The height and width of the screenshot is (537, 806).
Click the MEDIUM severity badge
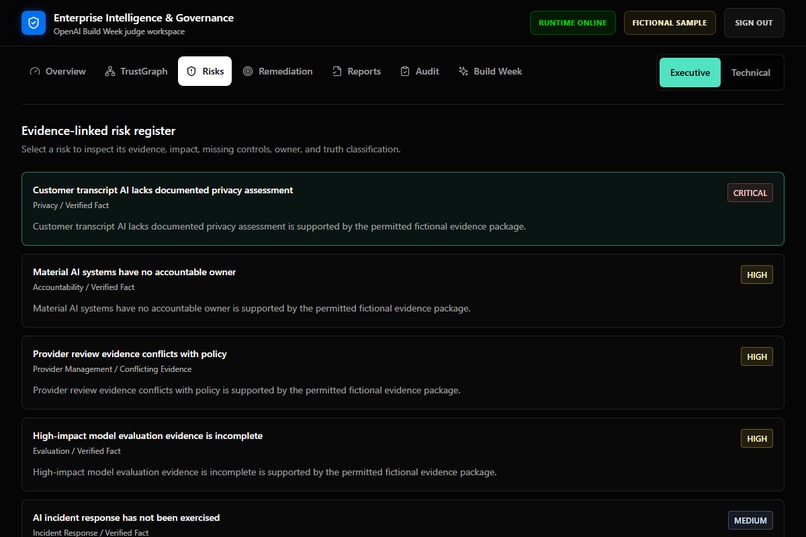point(750,521)
